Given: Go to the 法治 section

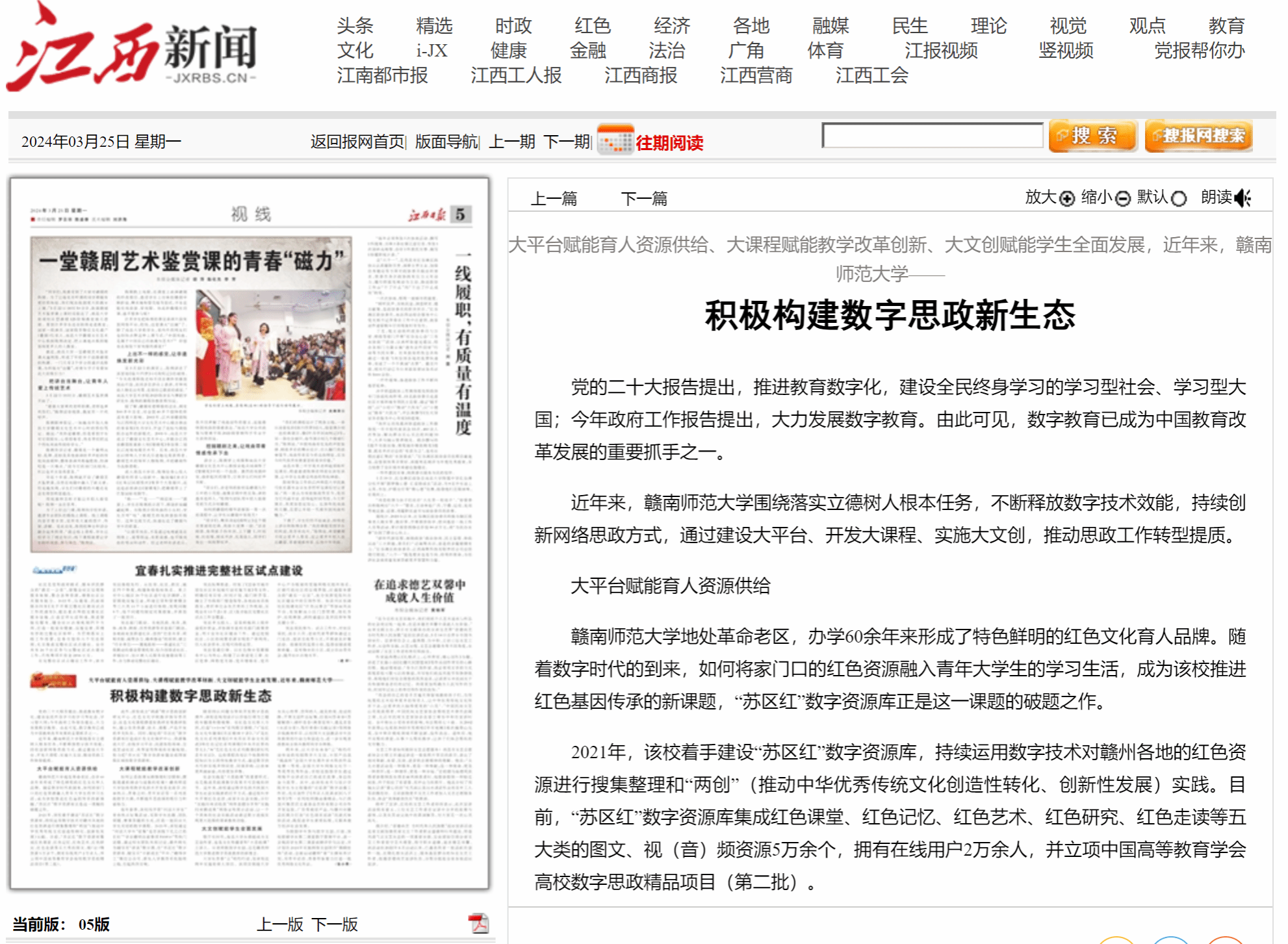Looking at the screenshot, I should [667, 51].
